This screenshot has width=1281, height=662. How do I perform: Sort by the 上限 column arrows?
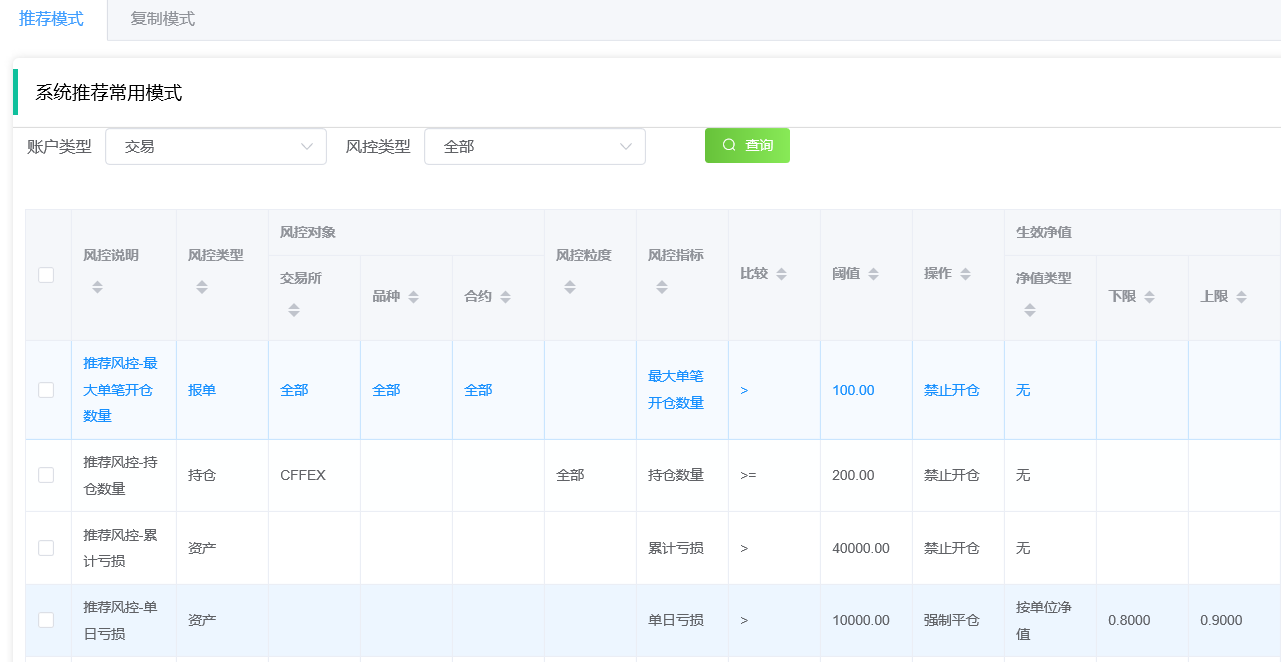point(1242,296)
